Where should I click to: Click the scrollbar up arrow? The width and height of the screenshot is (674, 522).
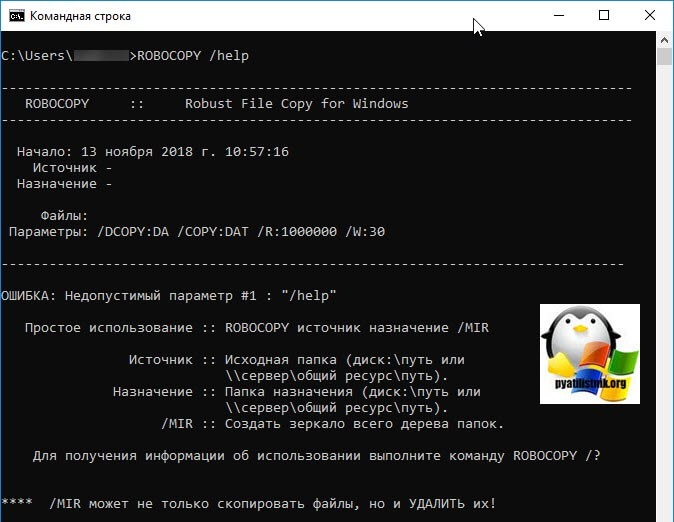coord(665,40)
